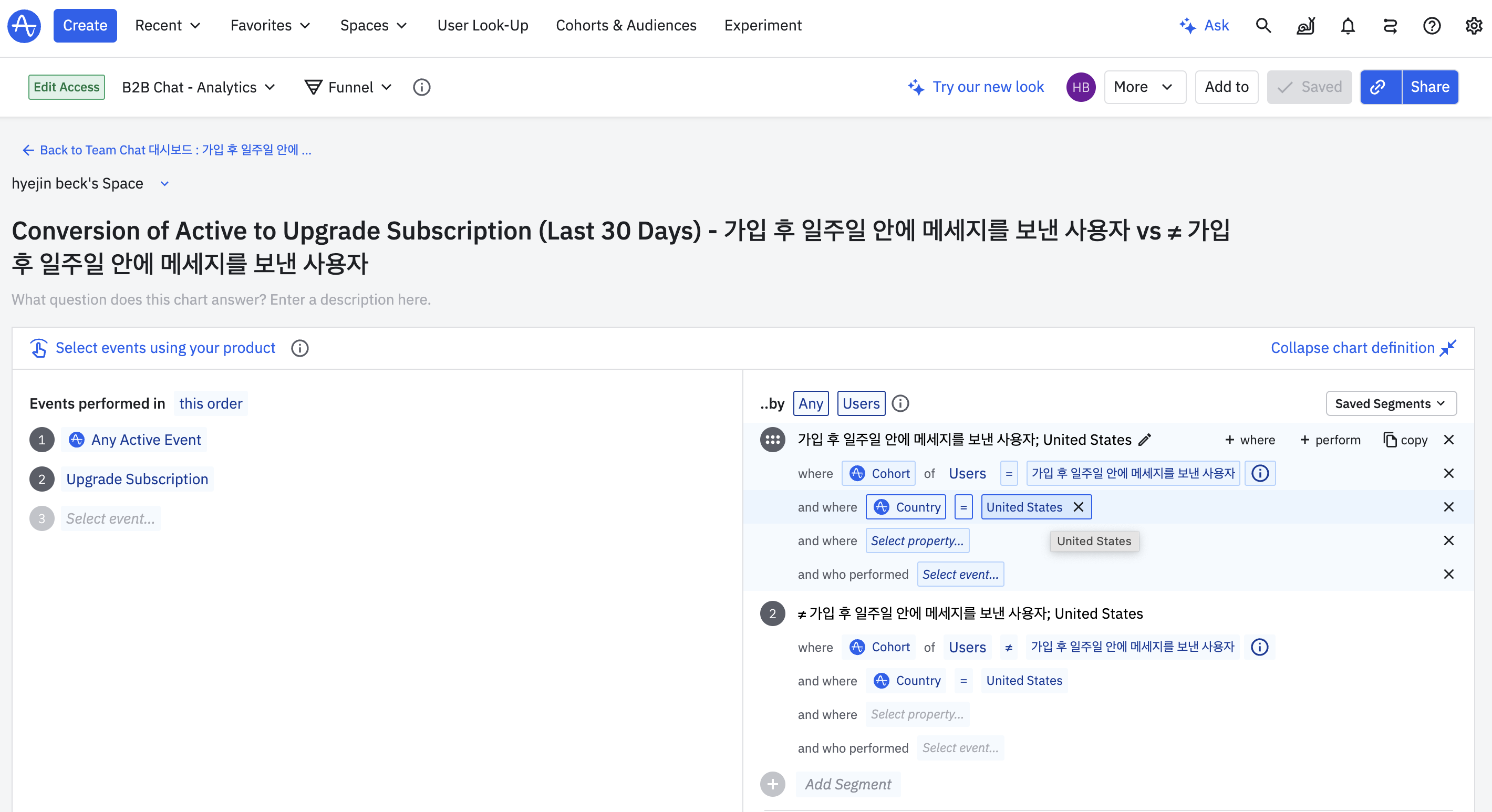This screenshot has height=812, width=1492.
Task: Open the Spaces navigation menu
Action: click(374, 26)
